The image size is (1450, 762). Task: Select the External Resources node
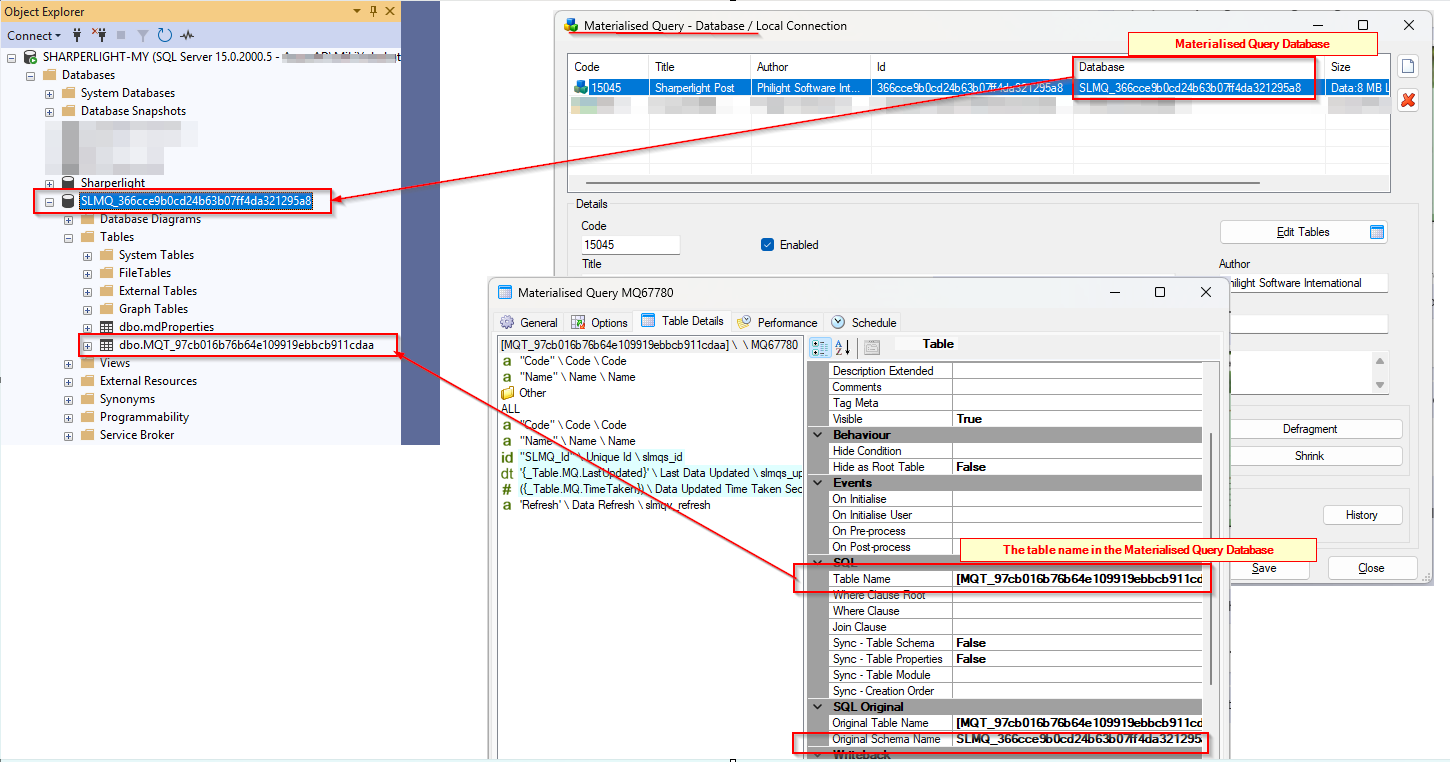(x=148, y=381)
